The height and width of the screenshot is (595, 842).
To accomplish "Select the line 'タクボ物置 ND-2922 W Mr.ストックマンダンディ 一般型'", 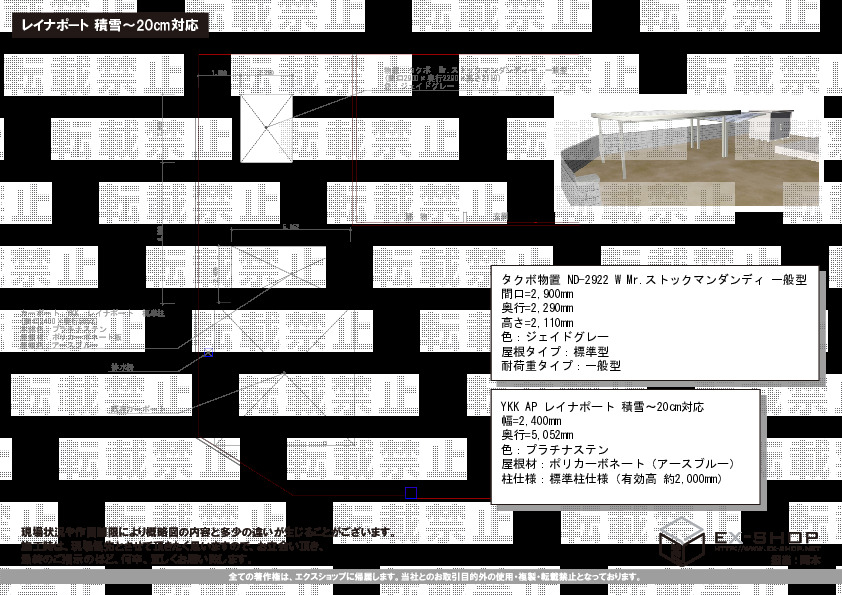I will pos(654,280).
